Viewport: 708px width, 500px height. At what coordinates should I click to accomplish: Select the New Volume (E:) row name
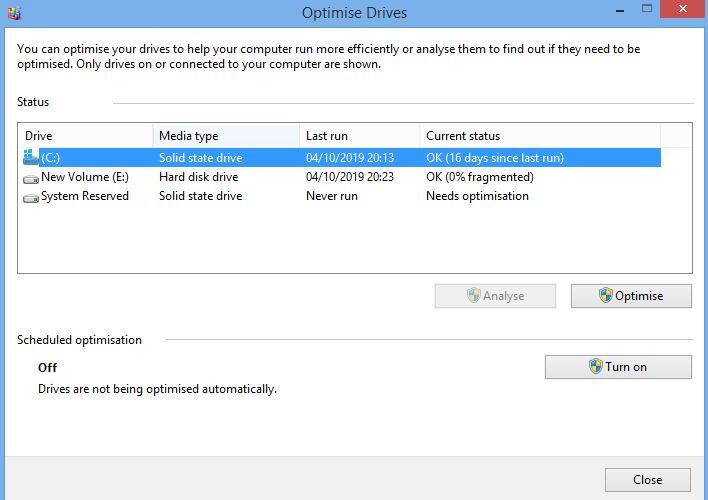[x=84, y=177]
